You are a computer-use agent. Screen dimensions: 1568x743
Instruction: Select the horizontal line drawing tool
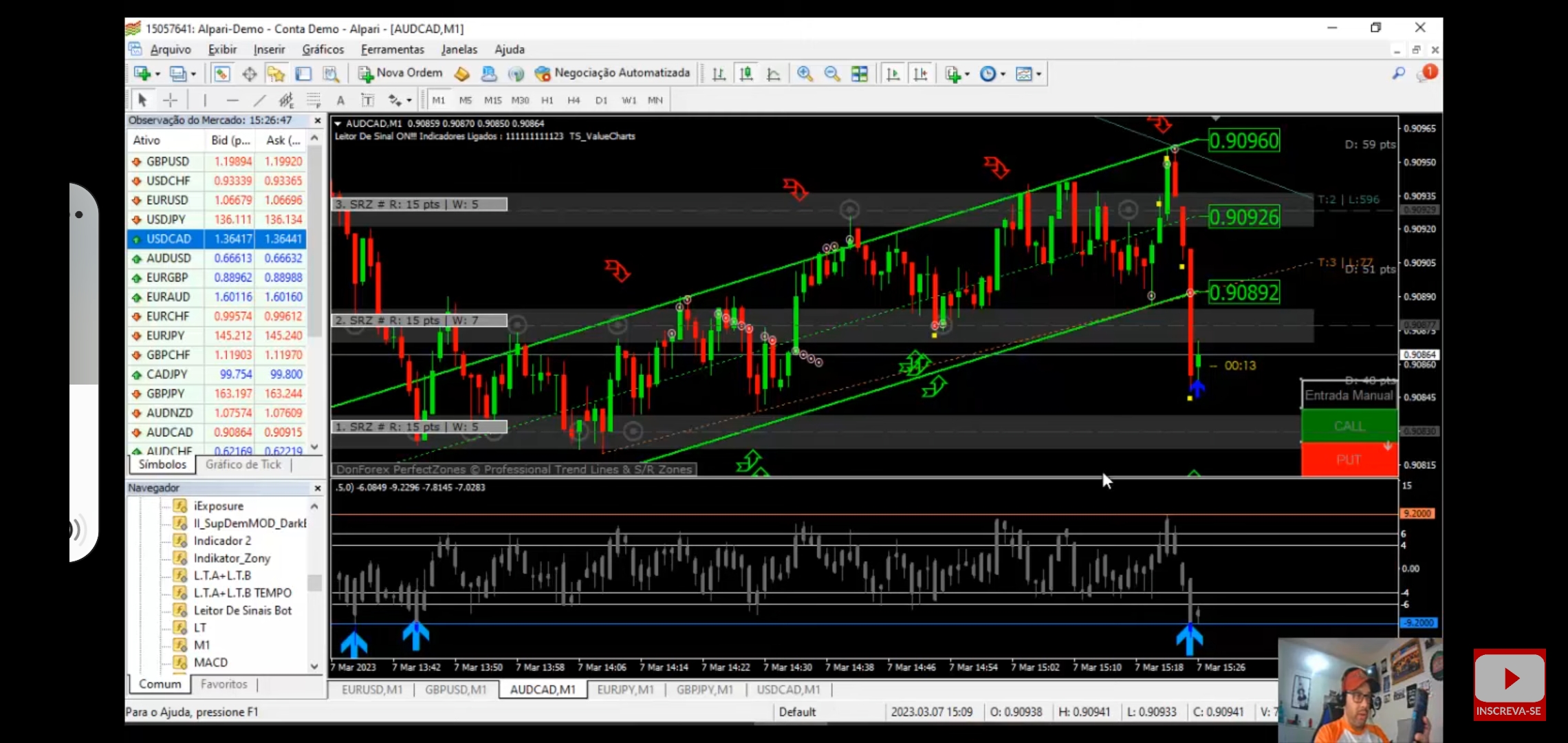click(x=232, y=100)
